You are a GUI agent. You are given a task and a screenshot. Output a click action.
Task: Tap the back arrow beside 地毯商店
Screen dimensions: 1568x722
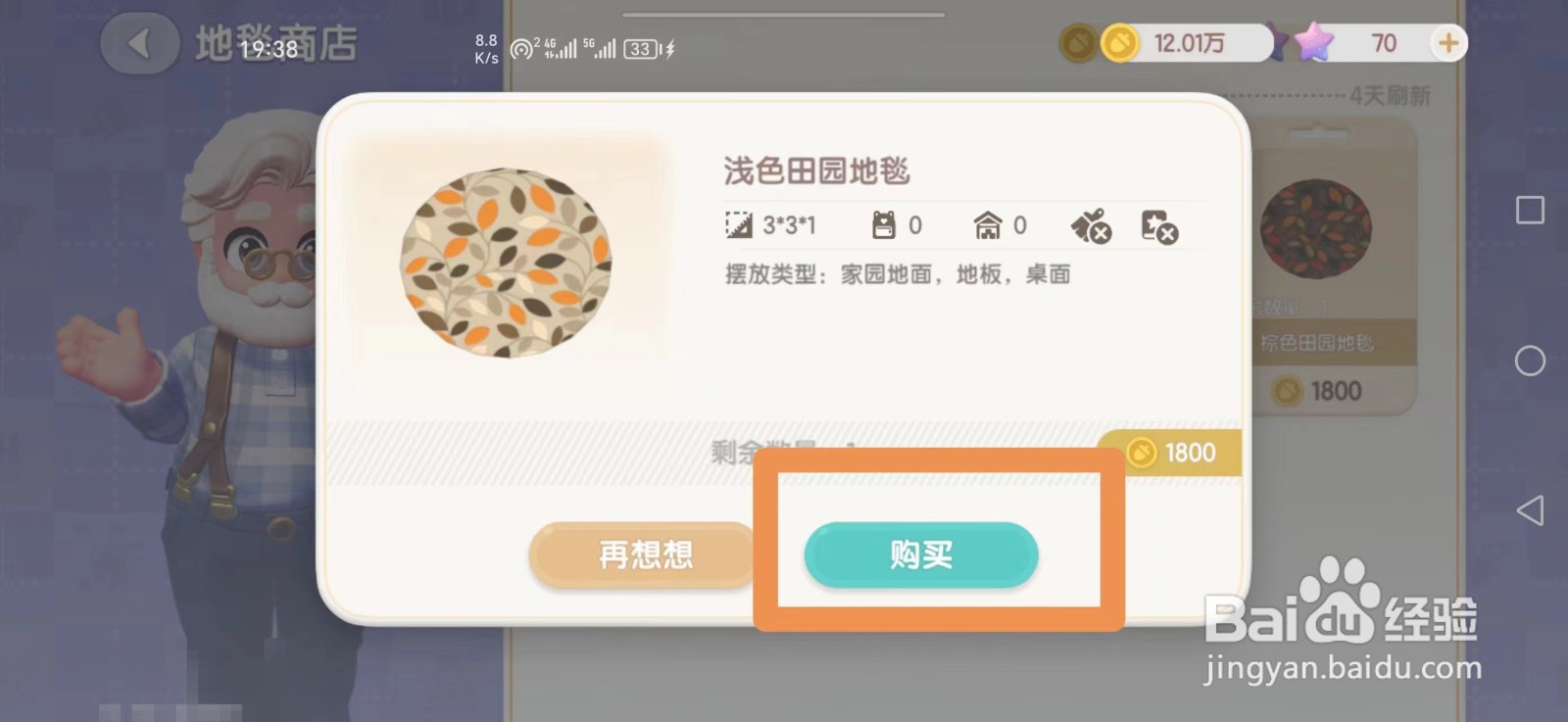[x=140, y=43]
